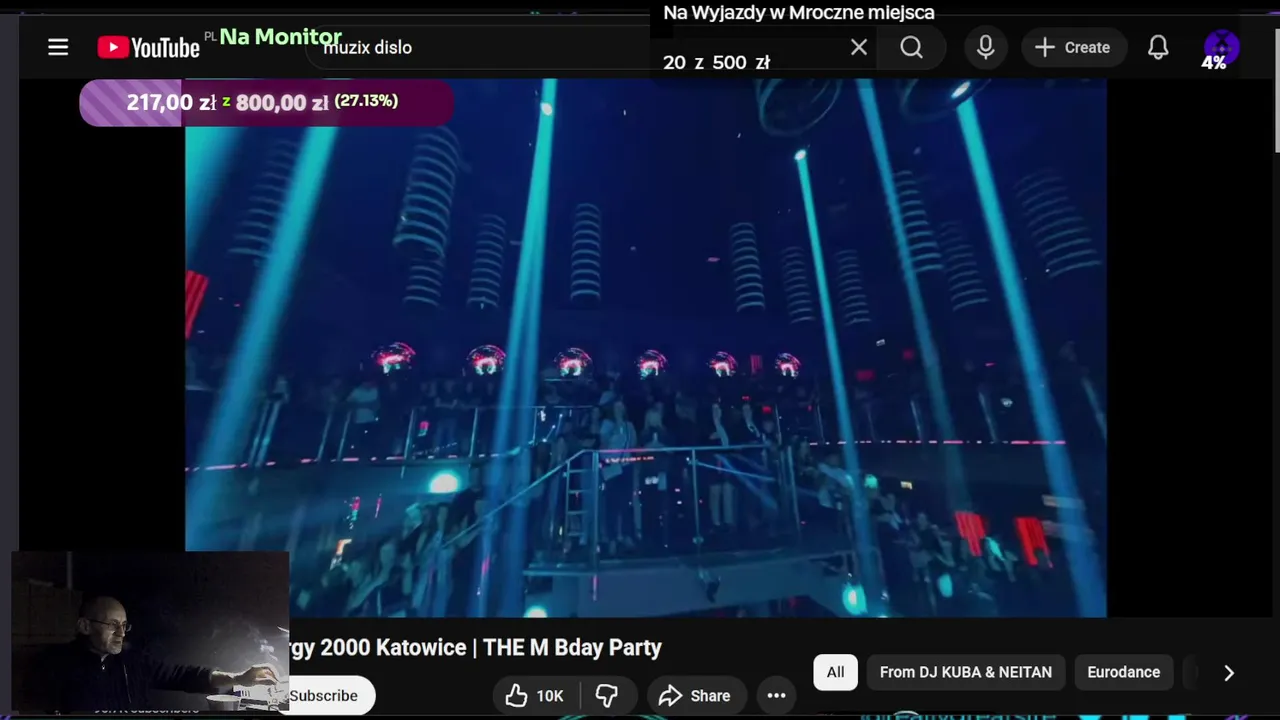
Task: Click the magnifier search icon
Action: [x=911, y=47]
